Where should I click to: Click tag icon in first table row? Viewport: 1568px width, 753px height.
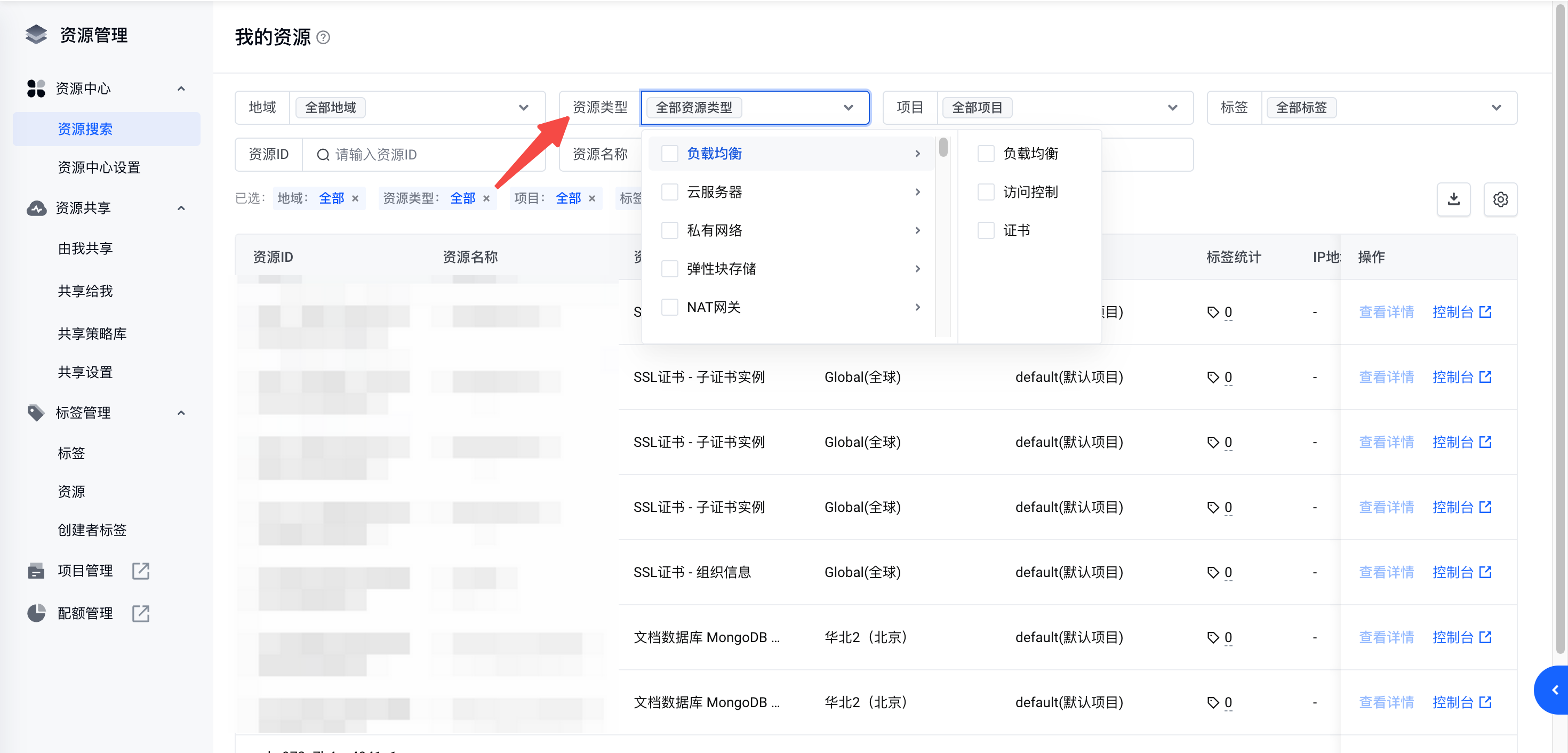1213,313
